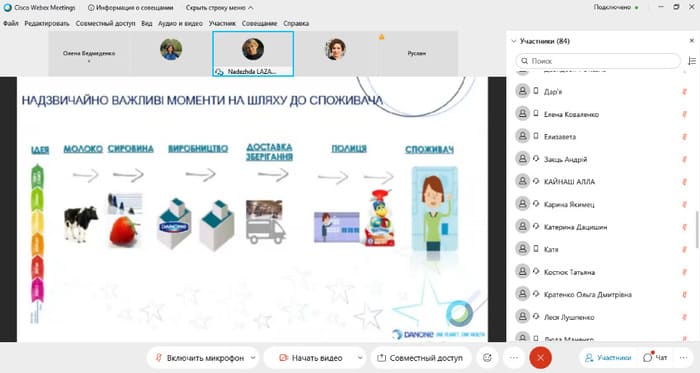Click the Поиск participant search field

point(598,61)
